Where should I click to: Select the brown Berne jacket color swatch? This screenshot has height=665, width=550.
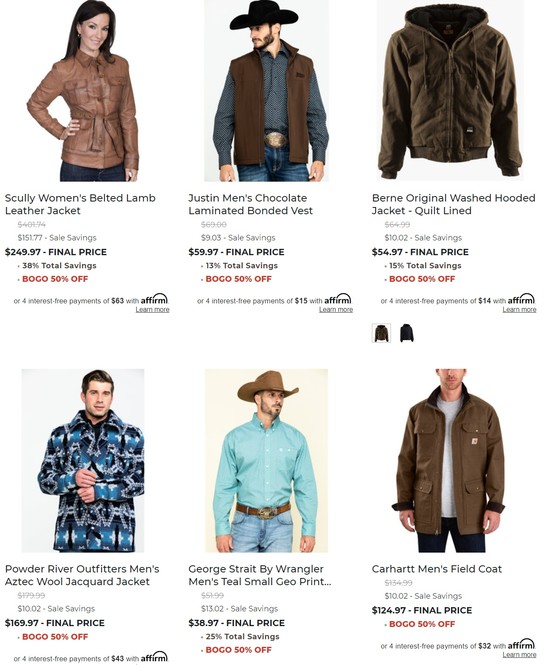pyautogui.click(x=381, y=333)
